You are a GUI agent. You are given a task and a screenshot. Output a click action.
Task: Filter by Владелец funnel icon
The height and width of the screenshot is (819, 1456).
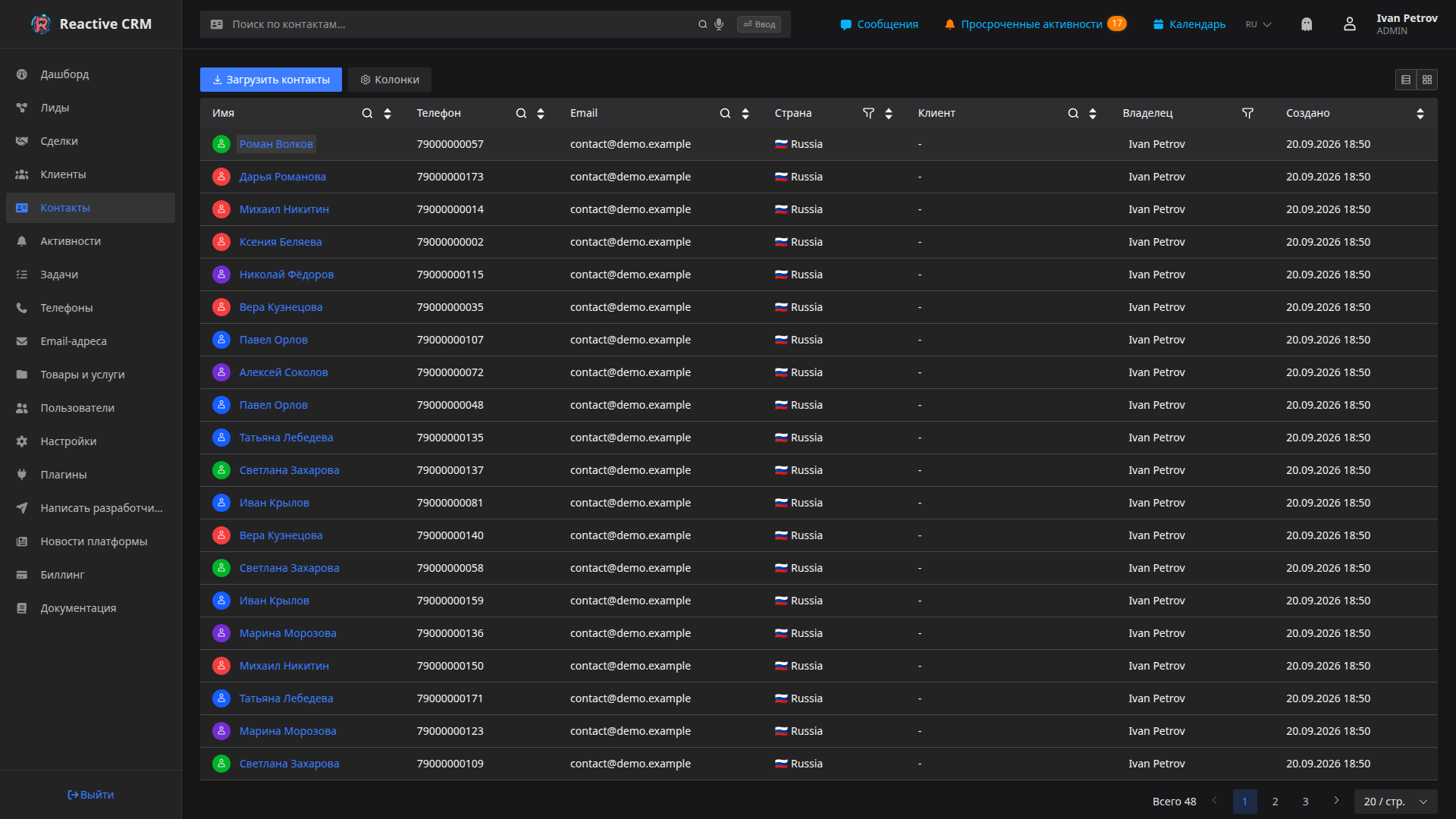(1247, 113)
